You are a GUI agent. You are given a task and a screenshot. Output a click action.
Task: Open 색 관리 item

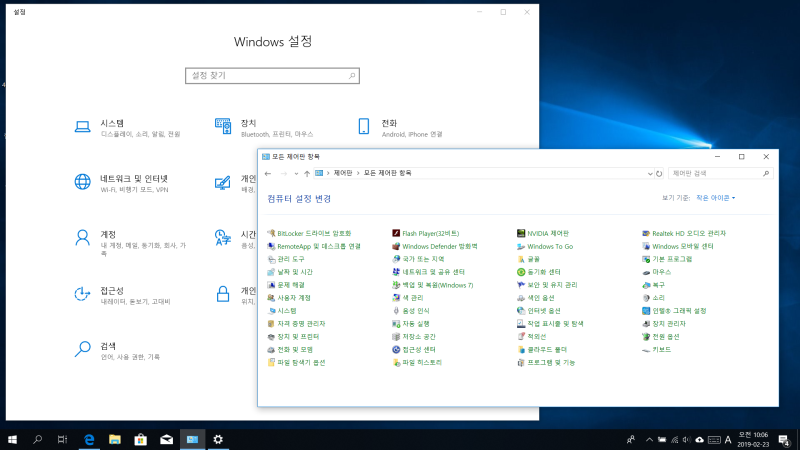(x=408, y=298)
